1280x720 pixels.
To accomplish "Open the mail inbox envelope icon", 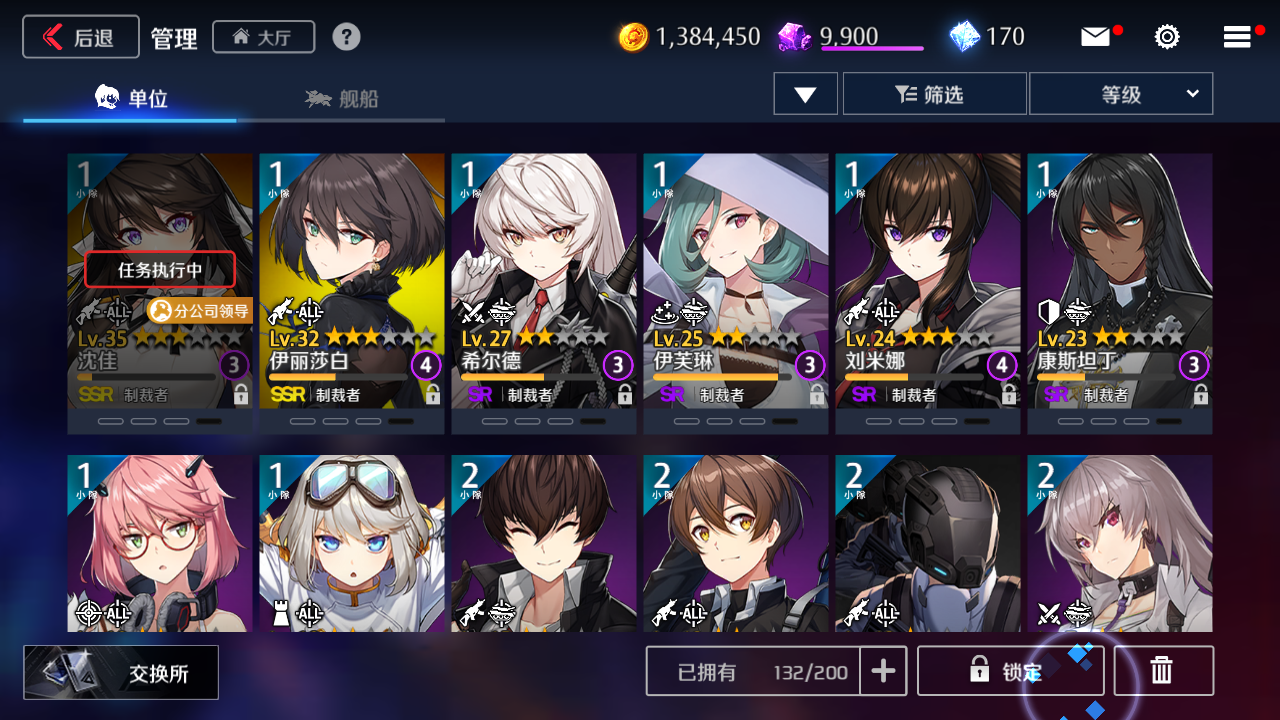I will [x=1095, y=37].
